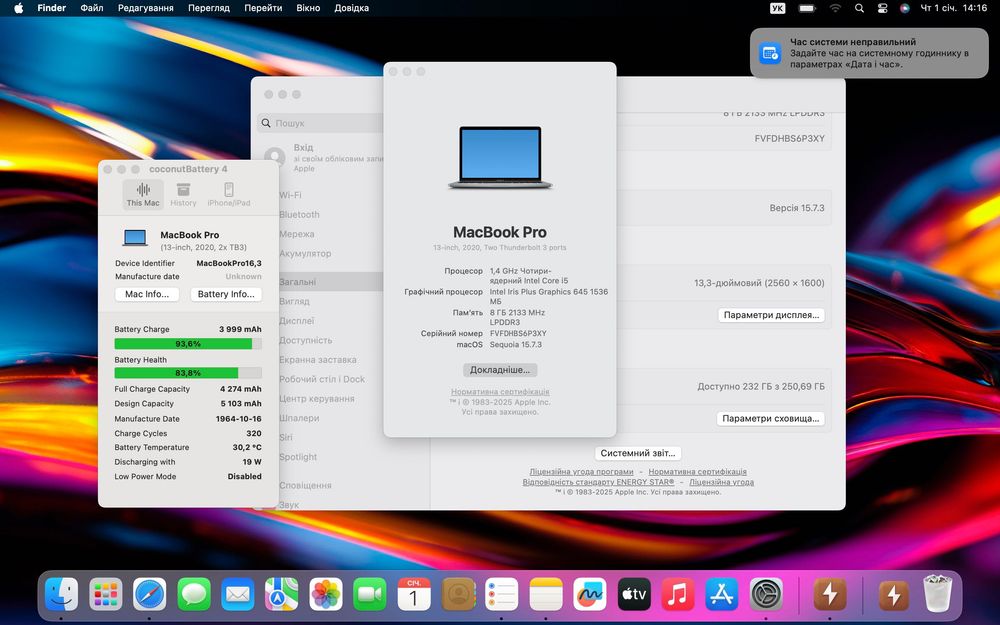Open battery status in the menu bar
Screen dimensions: 1000x625
coord(807,8)
